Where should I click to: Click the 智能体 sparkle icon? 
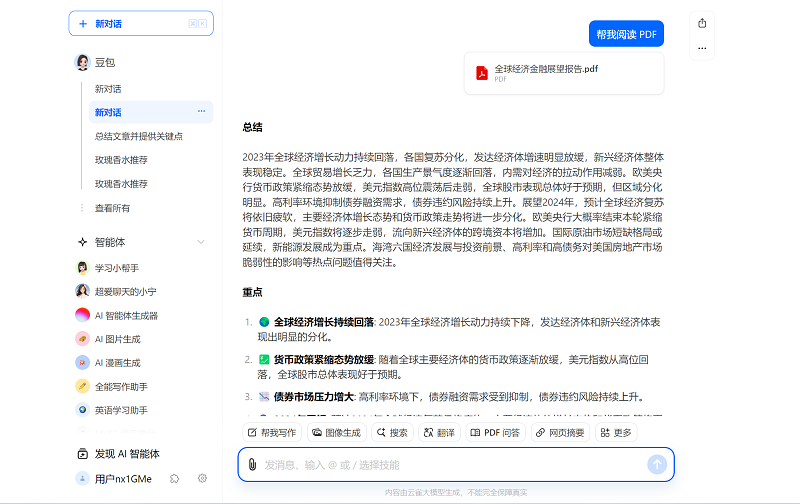click(82, 242)
